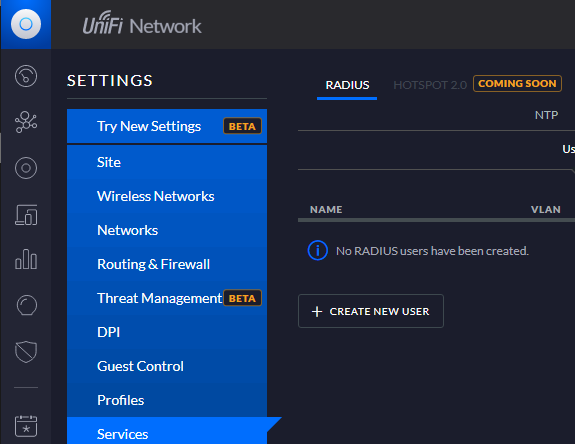Screen dimensions: 575x444
Task: Open Threat Management settings
Action: tap(167, 298)
